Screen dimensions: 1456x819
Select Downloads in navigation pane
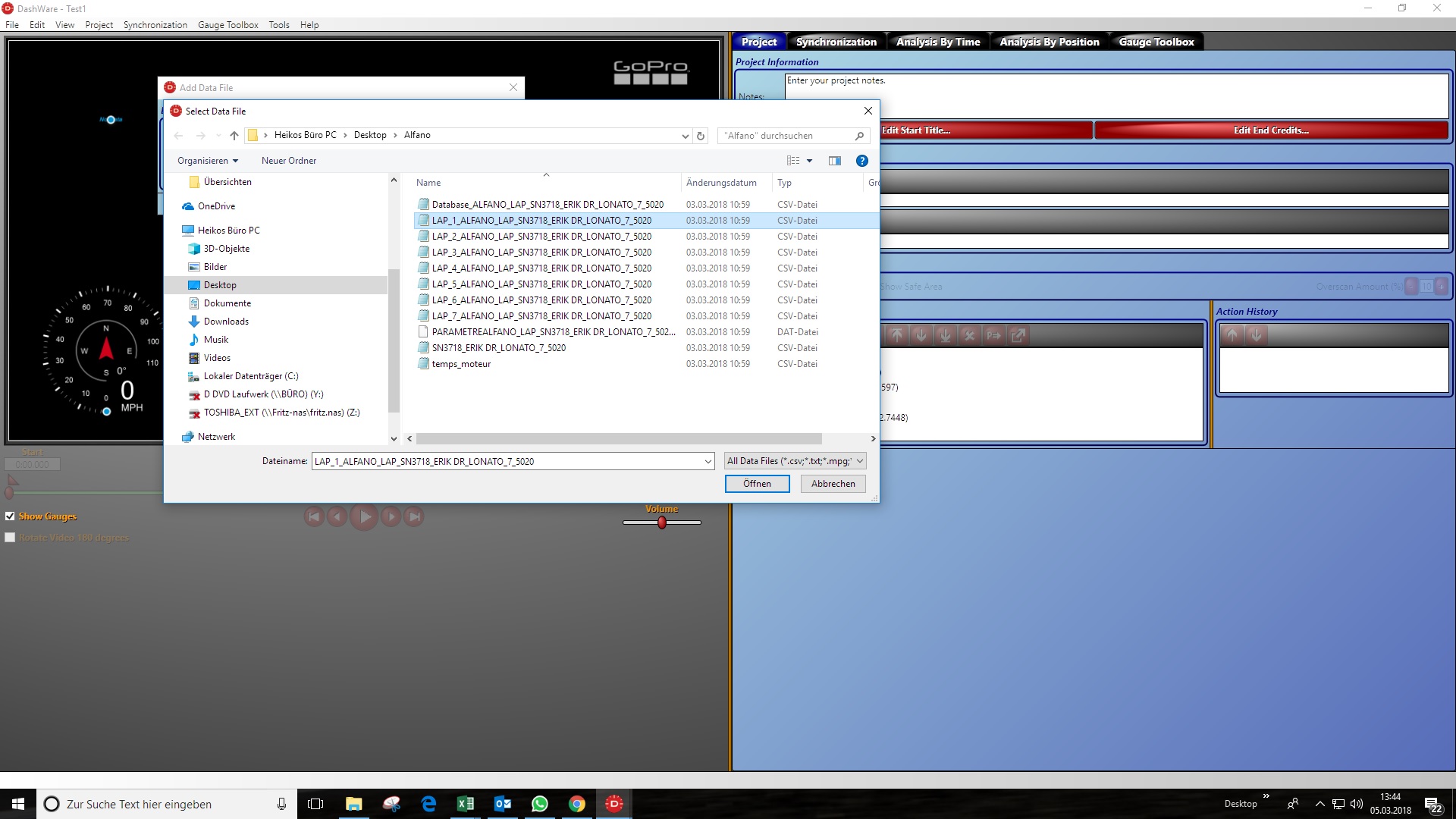point(226,322)
